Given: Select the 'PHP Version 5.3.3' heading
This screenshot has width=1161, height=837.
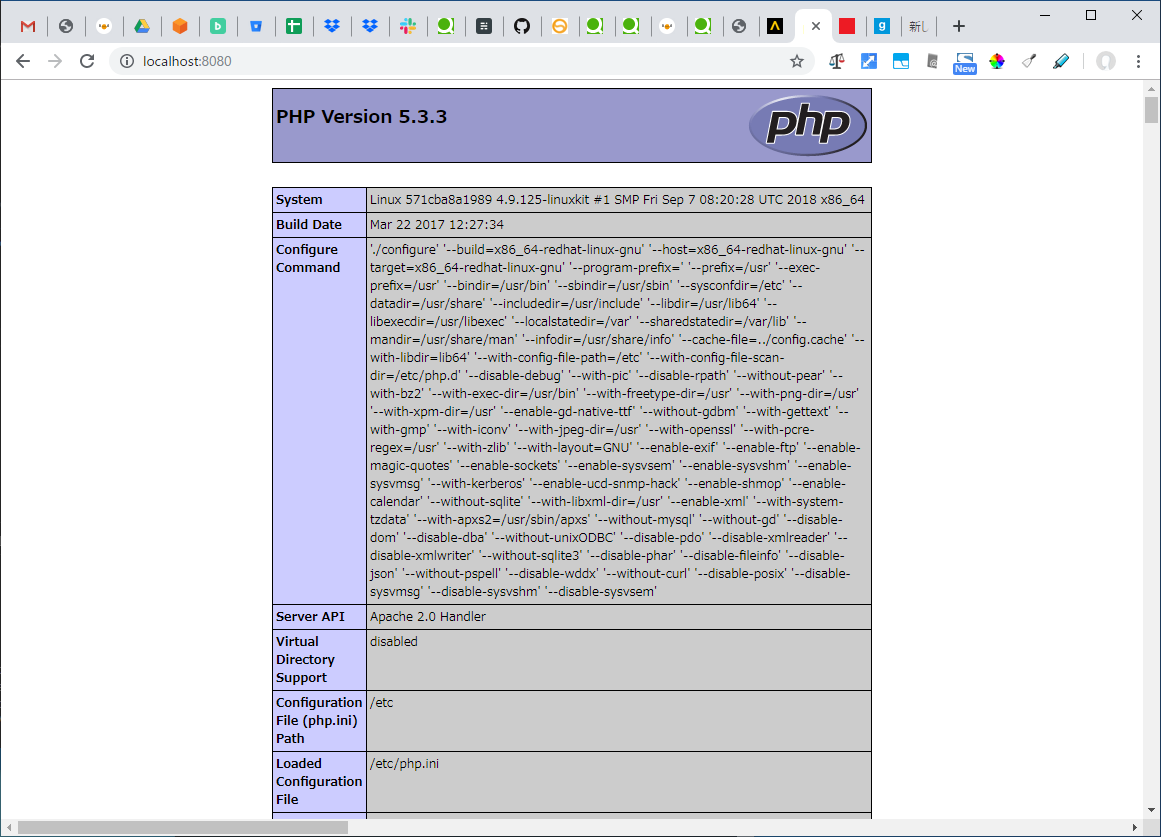Looking at the screenshot, I should [361, 116].
